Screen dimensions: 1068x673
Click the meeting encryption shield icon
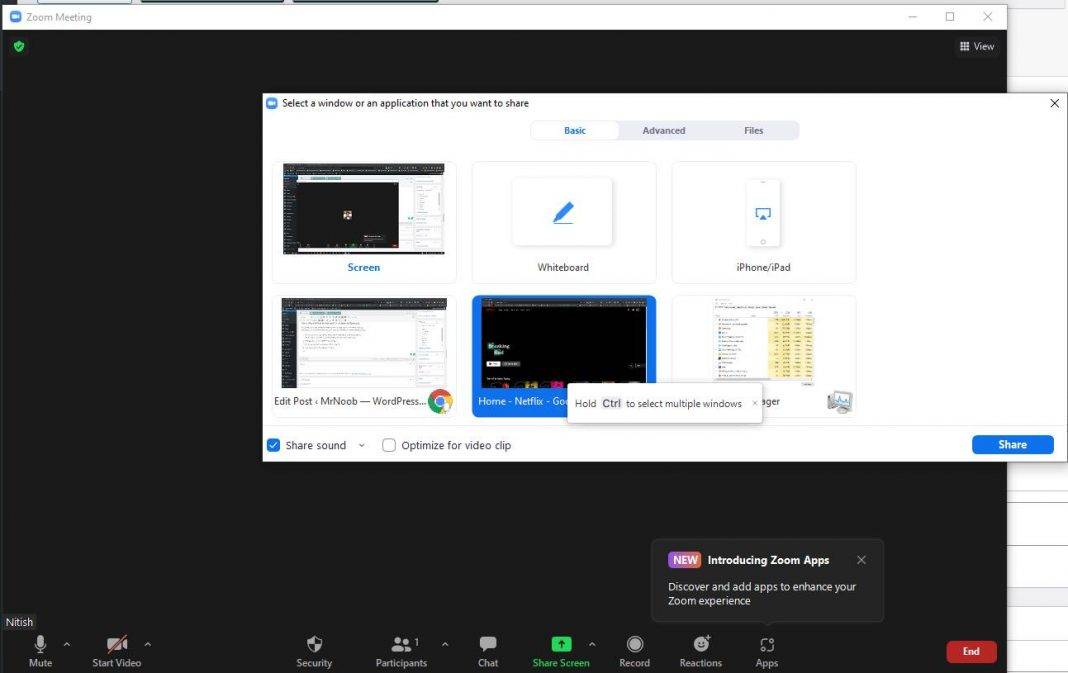point(18,46)
